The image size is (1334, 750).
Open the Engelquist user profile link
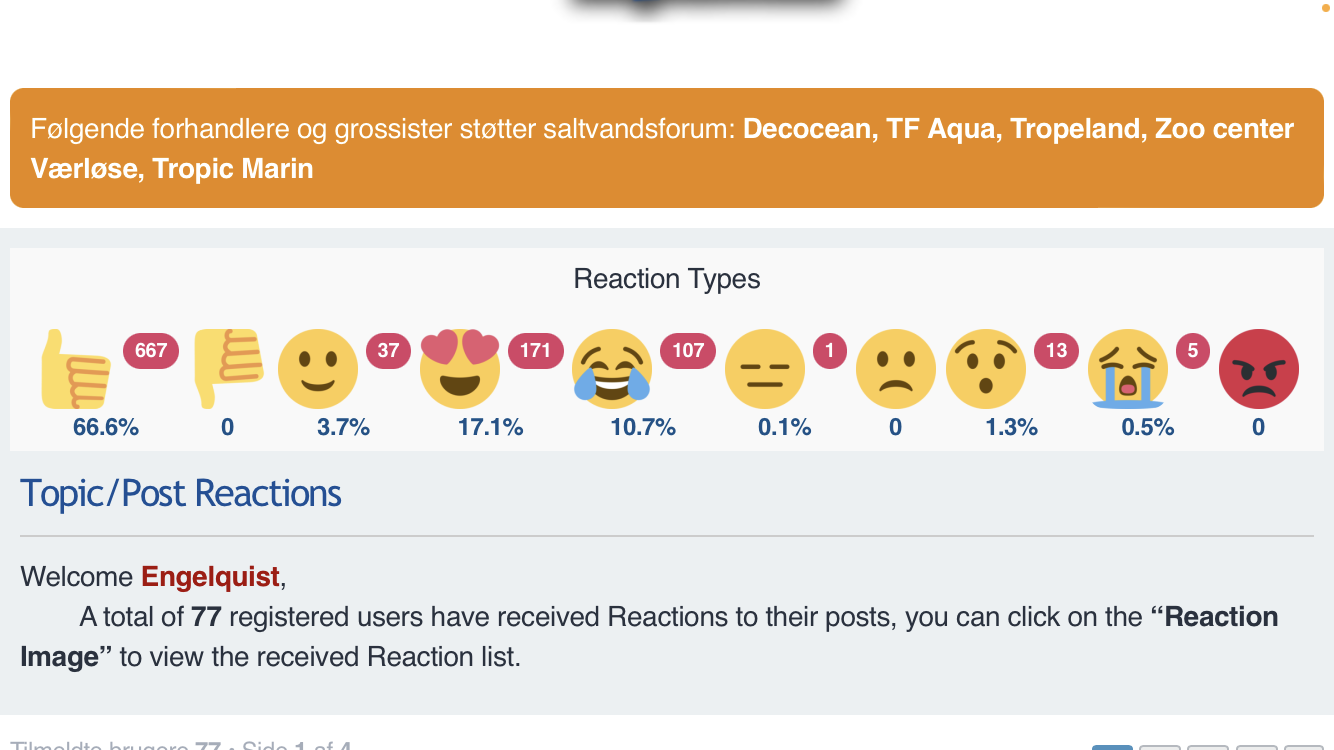pos(210,577)
